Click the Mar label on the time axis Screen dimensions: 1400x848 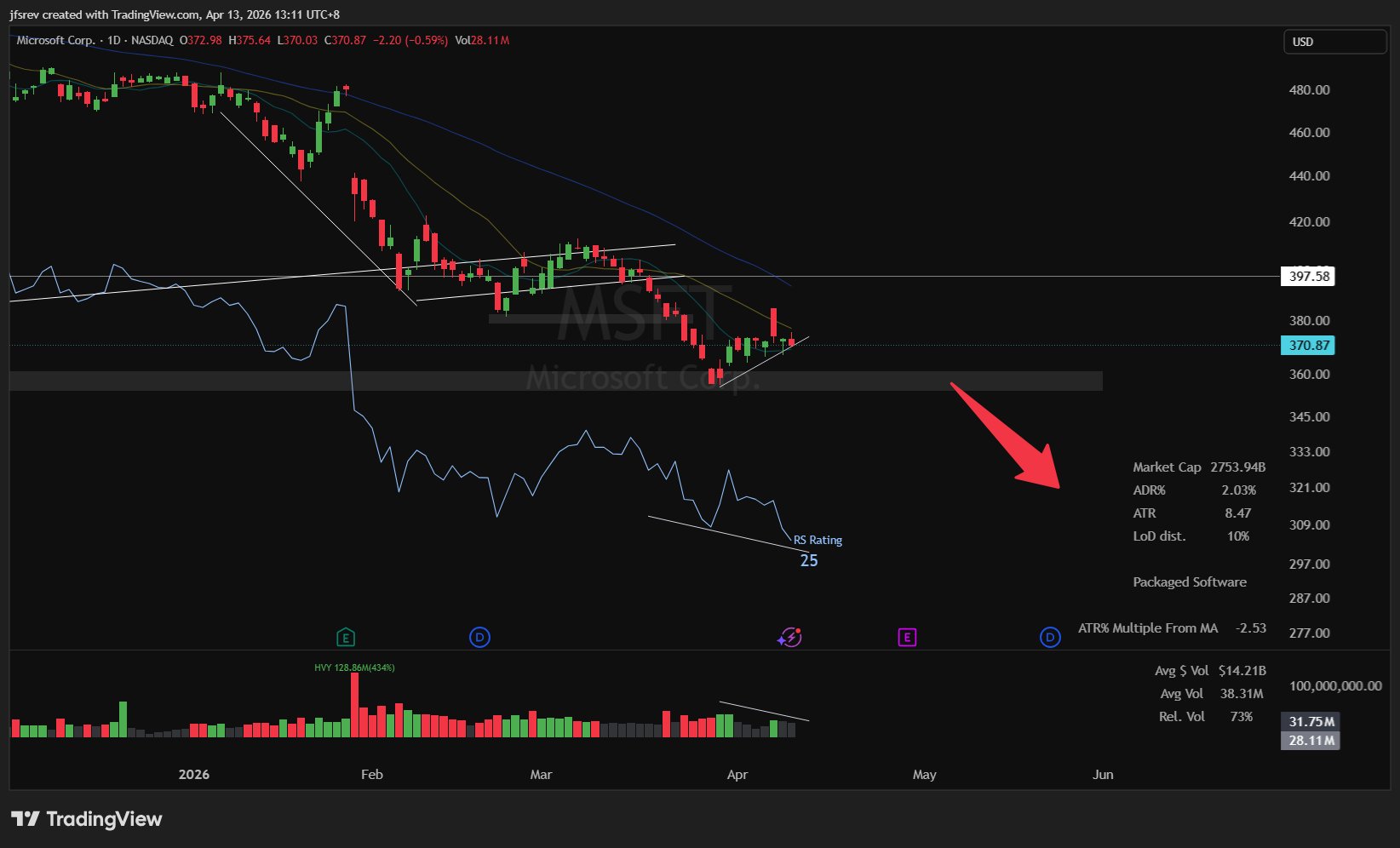coord(541,774)
